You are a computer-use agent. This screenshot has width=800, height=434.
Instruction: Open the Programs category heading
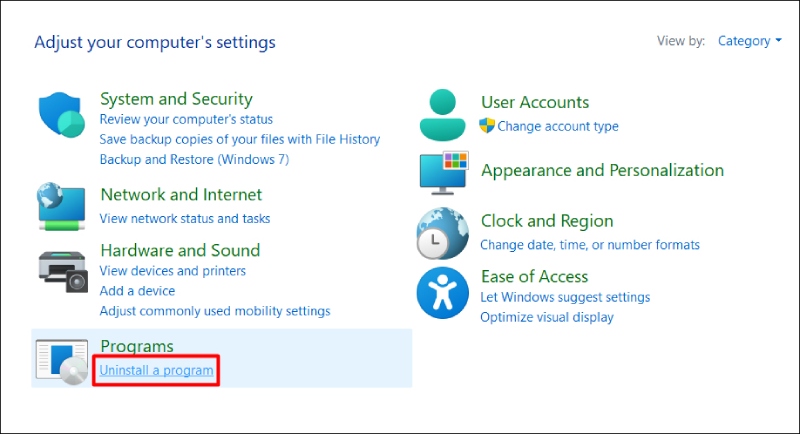(137, 346)
